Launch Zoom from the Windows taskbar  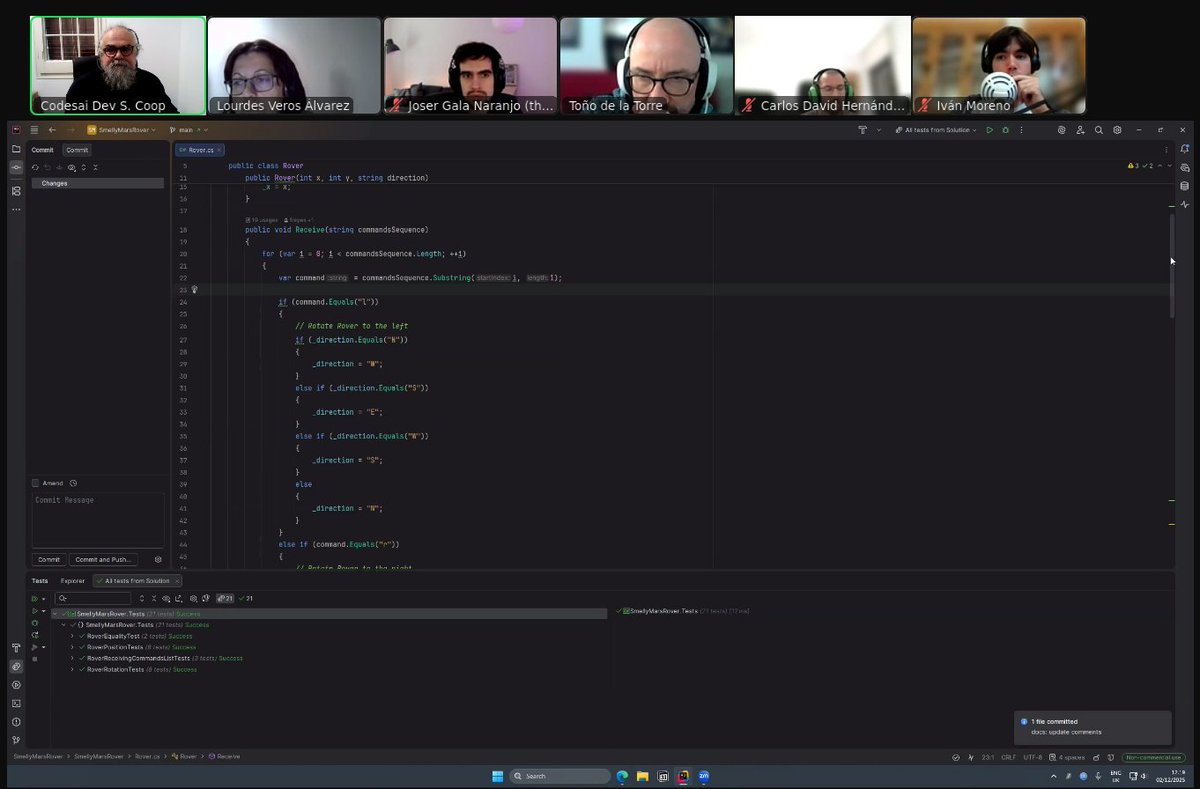(704, 777)
